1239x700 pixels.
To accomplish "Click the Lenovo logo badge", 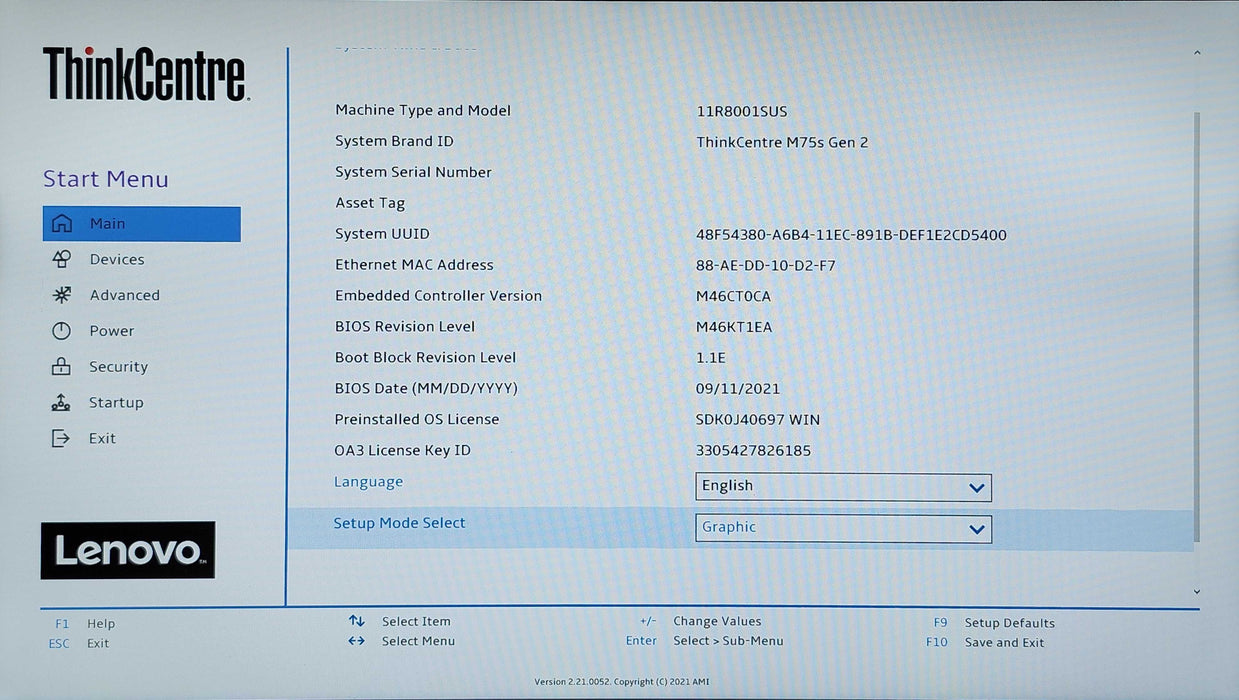I will click(128, 550).
